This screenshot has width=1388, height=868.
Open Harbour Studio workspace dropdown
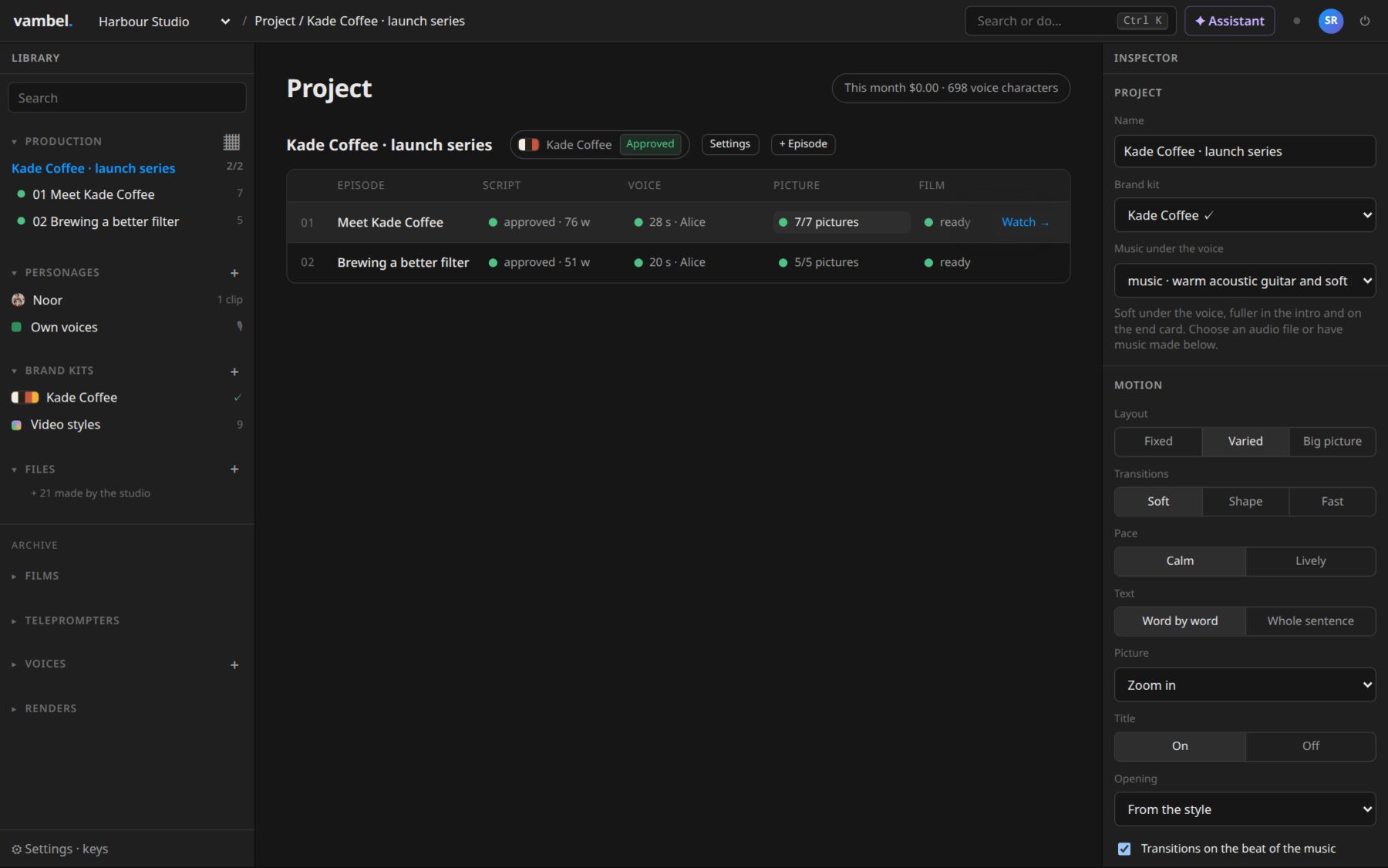point(163,22)
